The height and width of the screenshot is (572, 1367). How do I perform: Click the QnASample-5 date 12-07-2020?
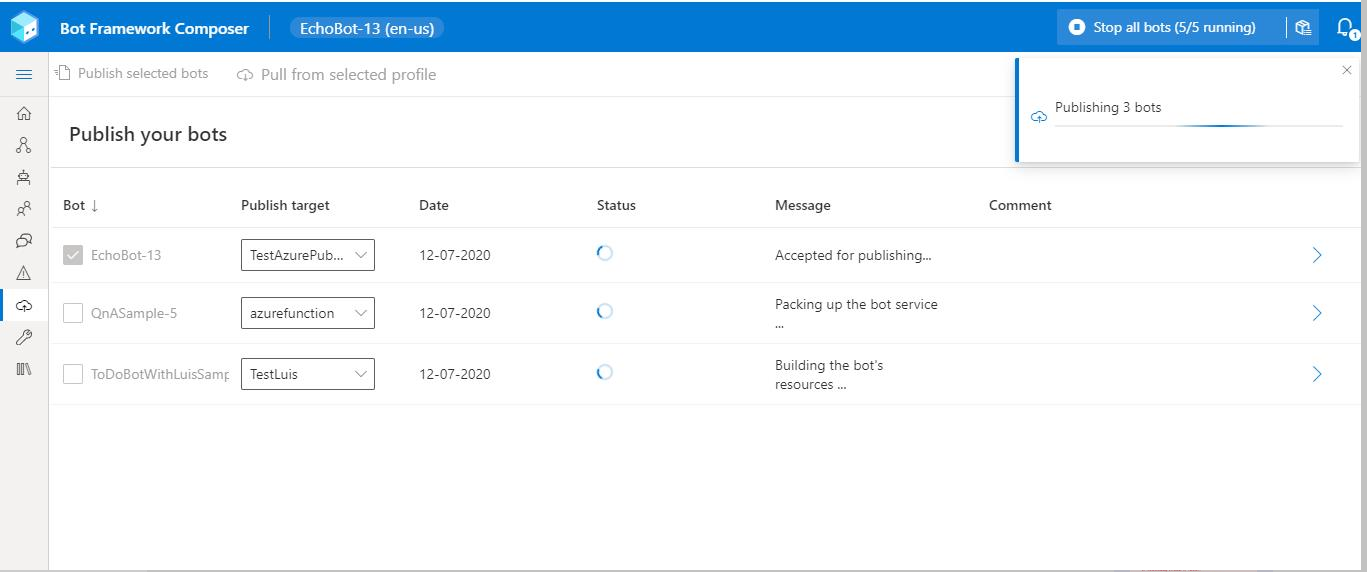[455, 313]
